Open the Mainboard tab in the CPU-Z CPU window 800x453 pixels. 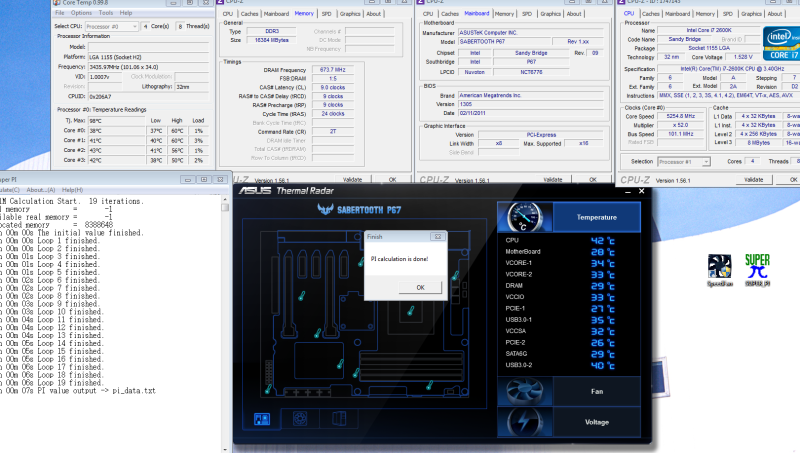tap(678, 14)
